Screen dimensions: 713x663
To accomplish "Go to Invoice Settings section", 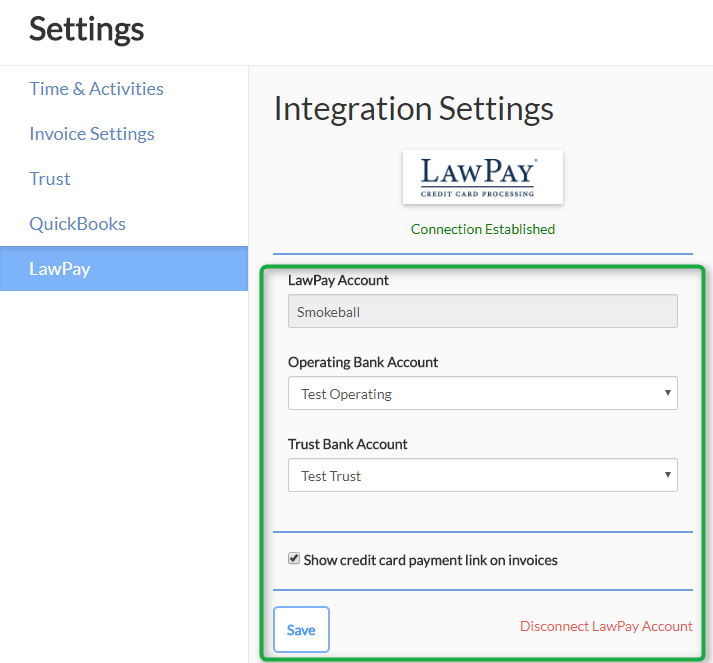I will 92,134.
